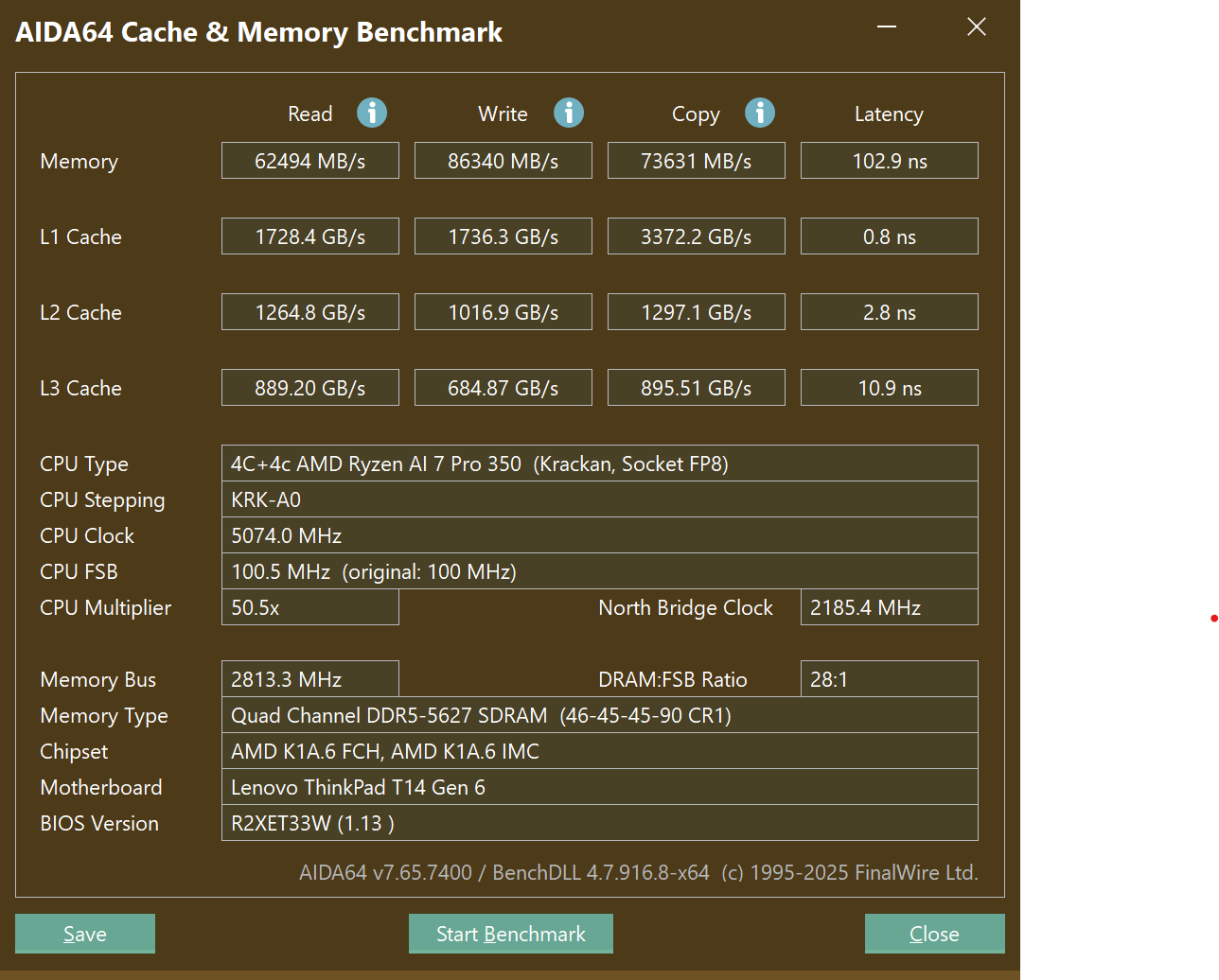Screen dimensions: 1219x980
Task: Open the info icon next to Copy
Action: click(x=760, y=114)
